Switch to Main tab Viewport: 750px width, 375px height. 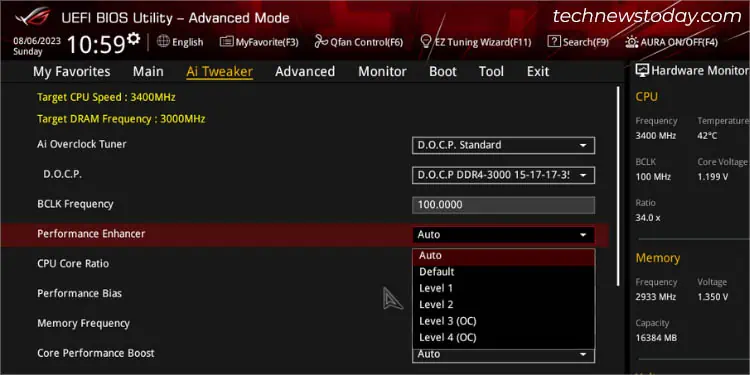coord(148,72)
